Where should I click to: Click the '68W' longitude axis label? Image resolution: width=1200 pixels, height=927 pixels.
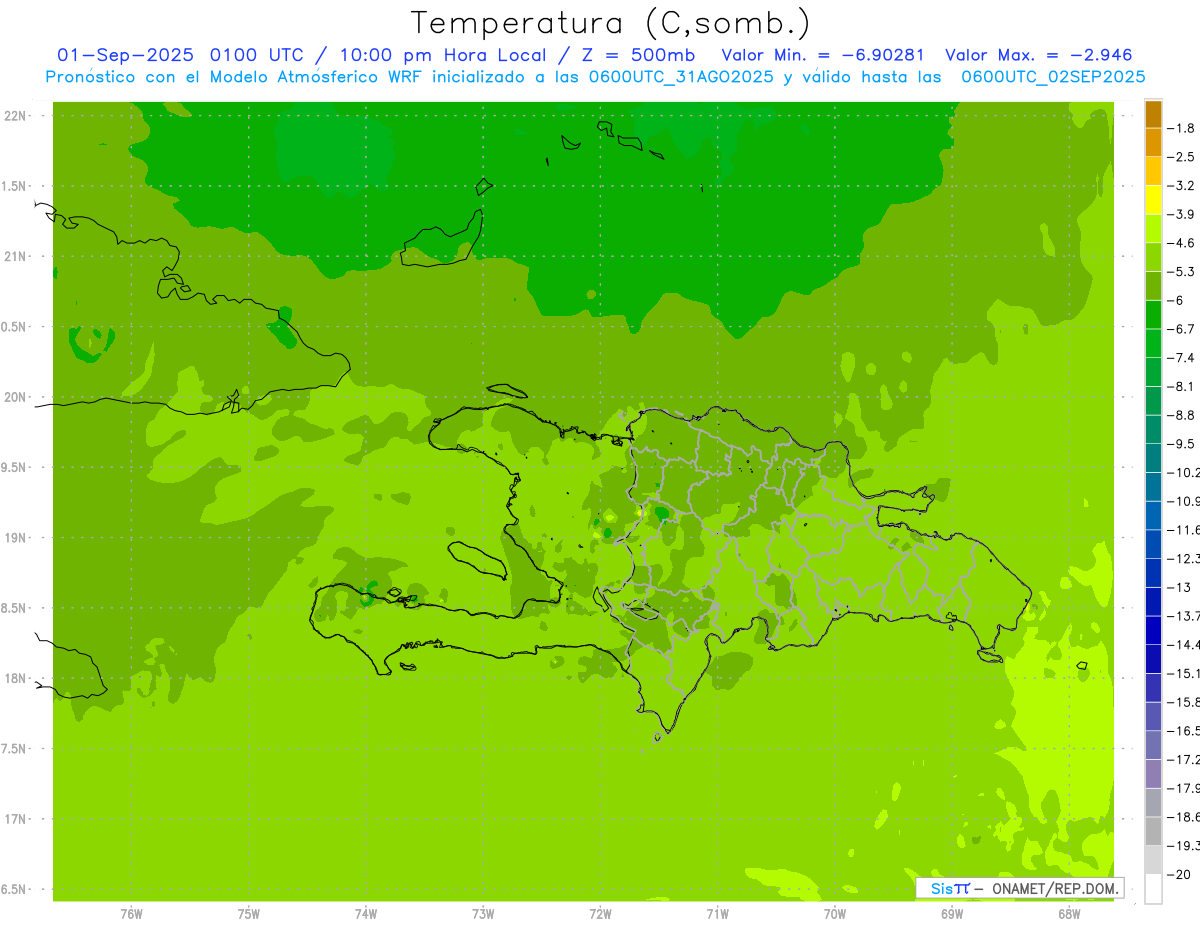pos(1069,913)
